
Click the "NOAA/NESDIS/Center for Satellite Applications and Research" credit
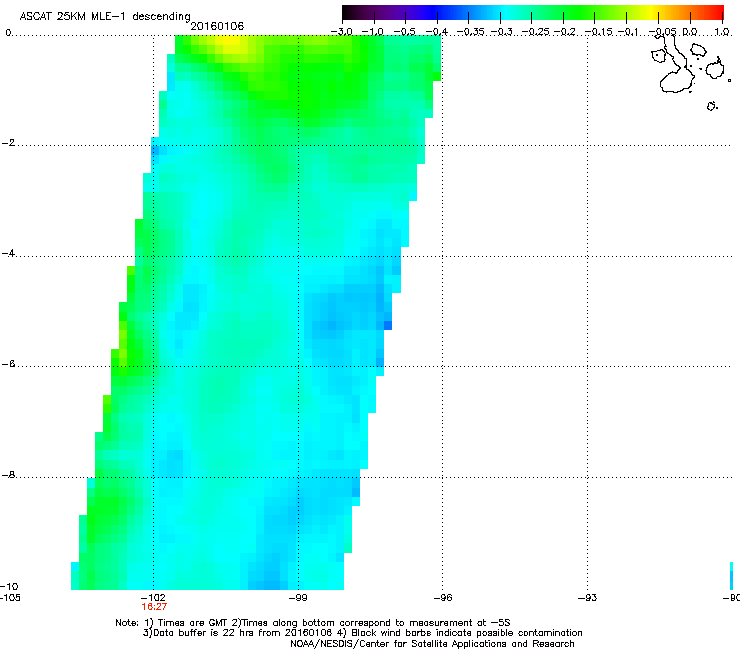432,644
